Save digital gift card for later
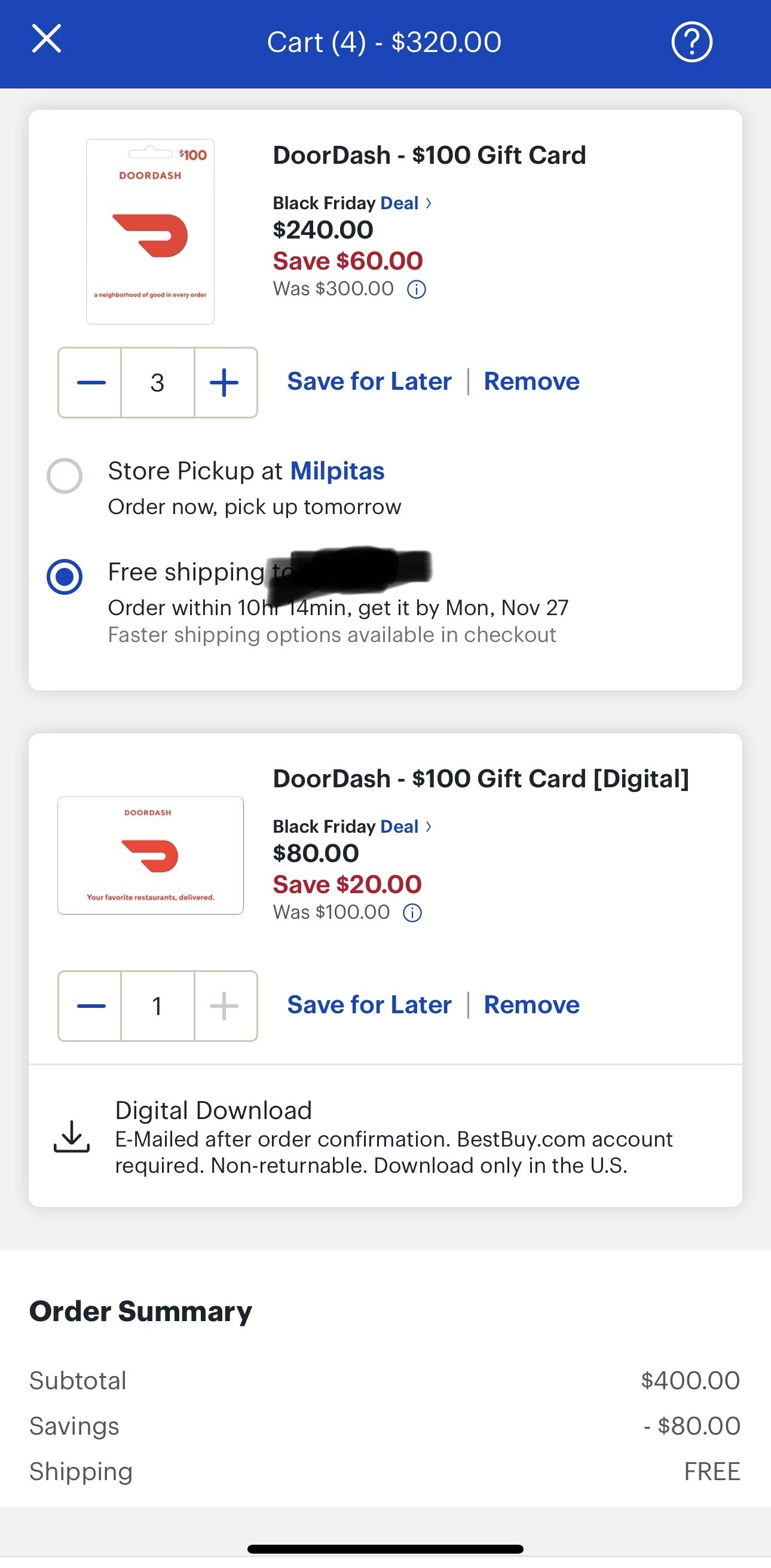The height and width of the screenshot is (1568, 771). pos(369,1005)
